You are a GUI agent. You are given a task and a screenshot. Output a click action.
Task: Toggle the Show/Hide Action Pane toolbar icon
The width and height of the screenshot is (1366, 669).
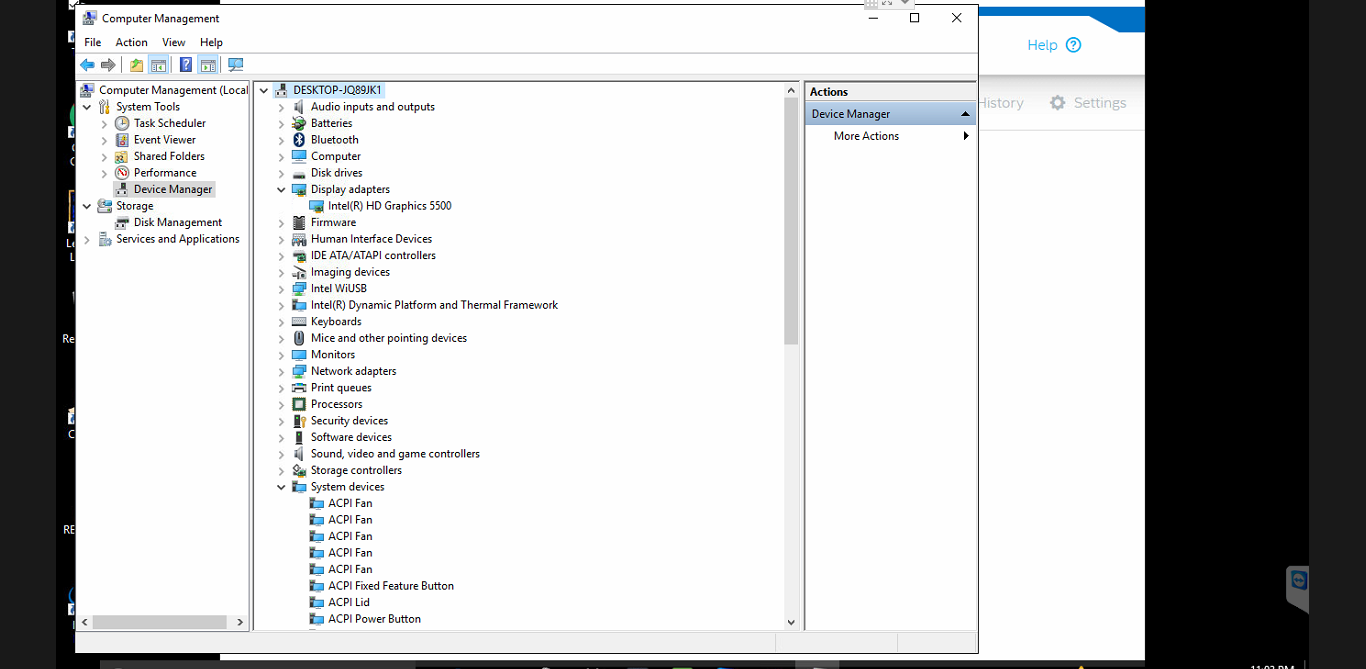(x=208, y=65)
